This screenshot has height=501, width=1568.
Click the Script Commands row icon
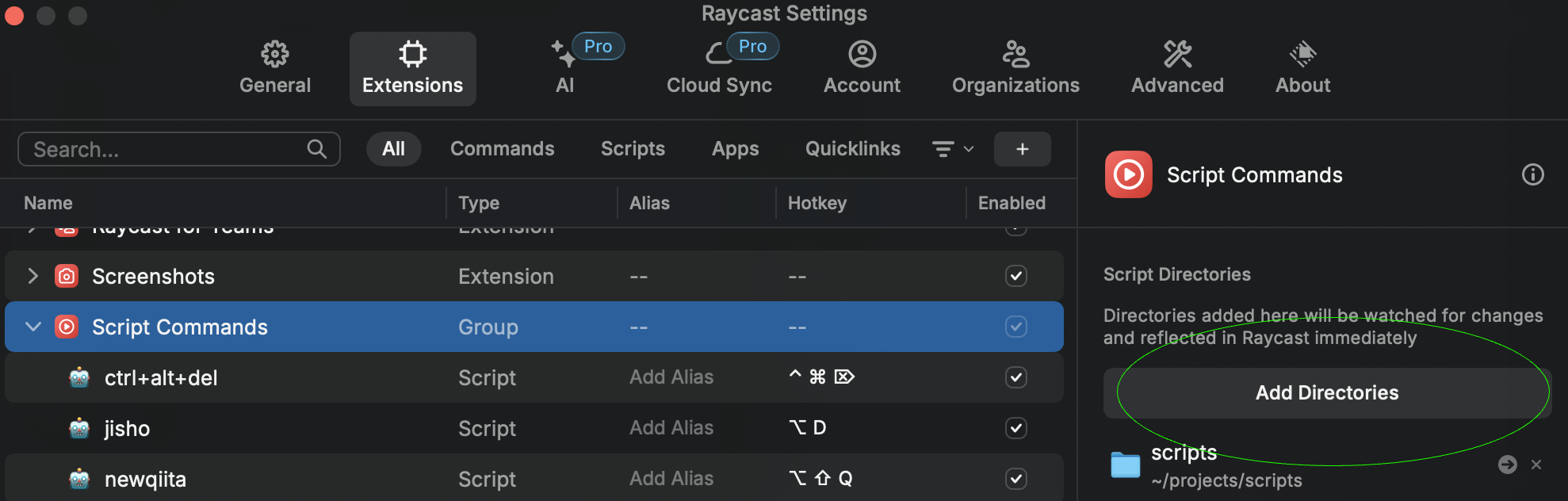[x=67, y=327]
